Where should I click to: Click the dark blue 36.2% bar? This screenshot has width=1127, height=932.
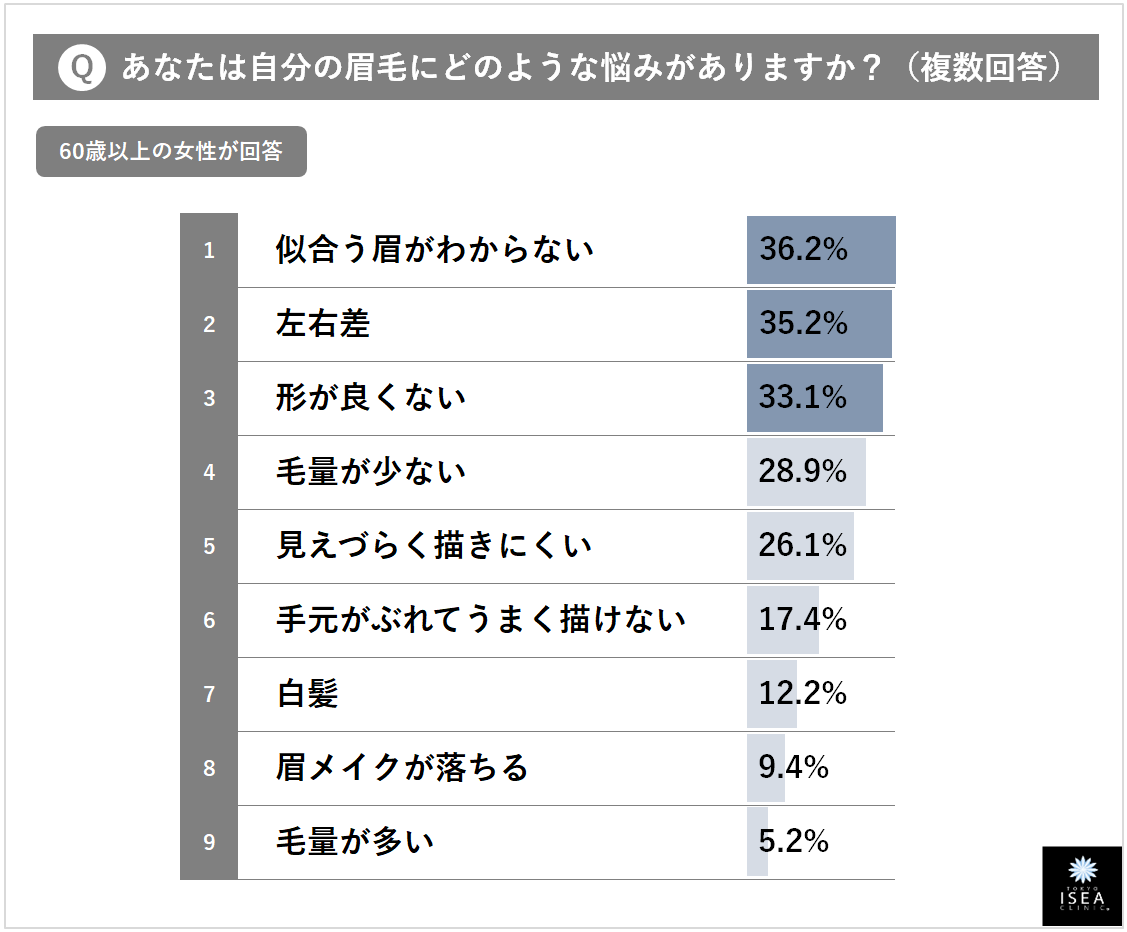pos(820,250)
